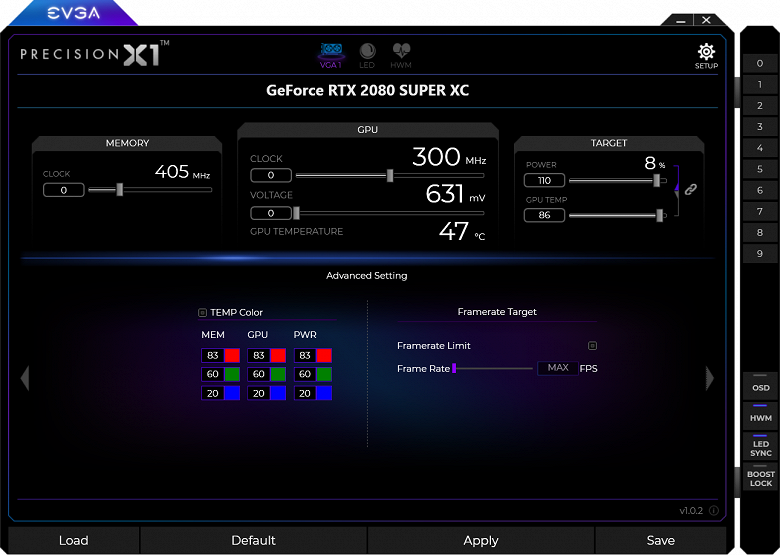Select profile slot 4
780x555 pixels.
coord(760,148)
